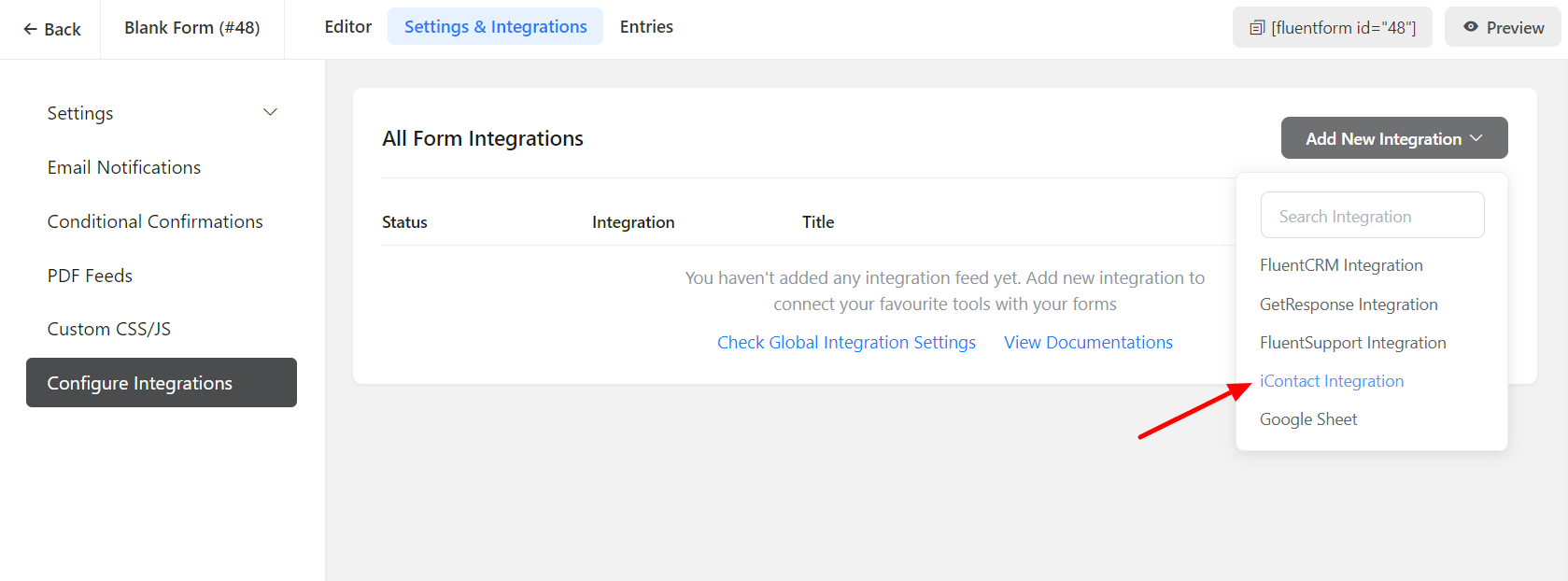Select FluentCRM Integration from list

(1340, 265)
